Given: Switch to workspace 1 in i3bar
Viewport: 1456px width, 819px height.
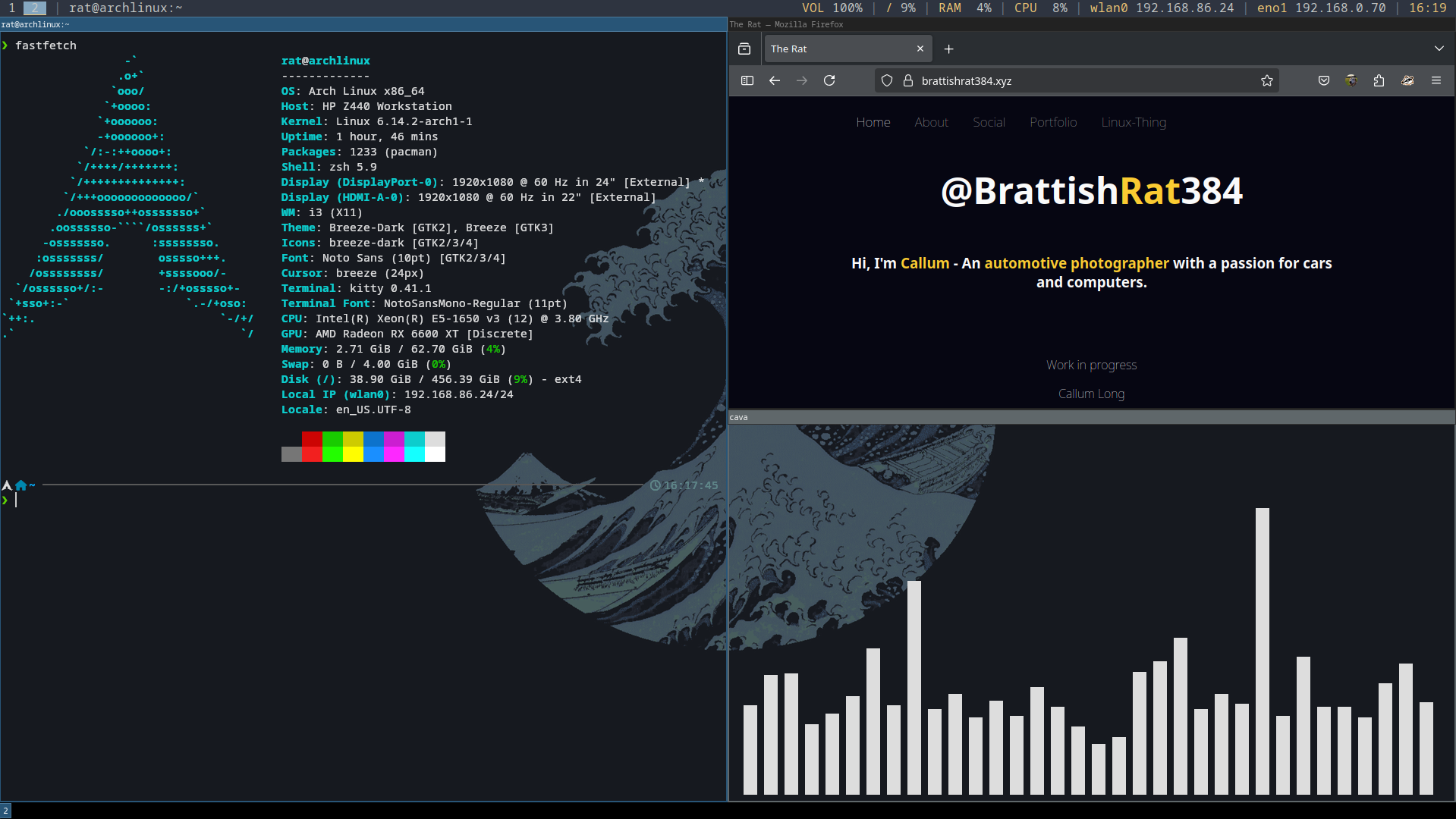Looking at the screenshot, I should 11,8.
